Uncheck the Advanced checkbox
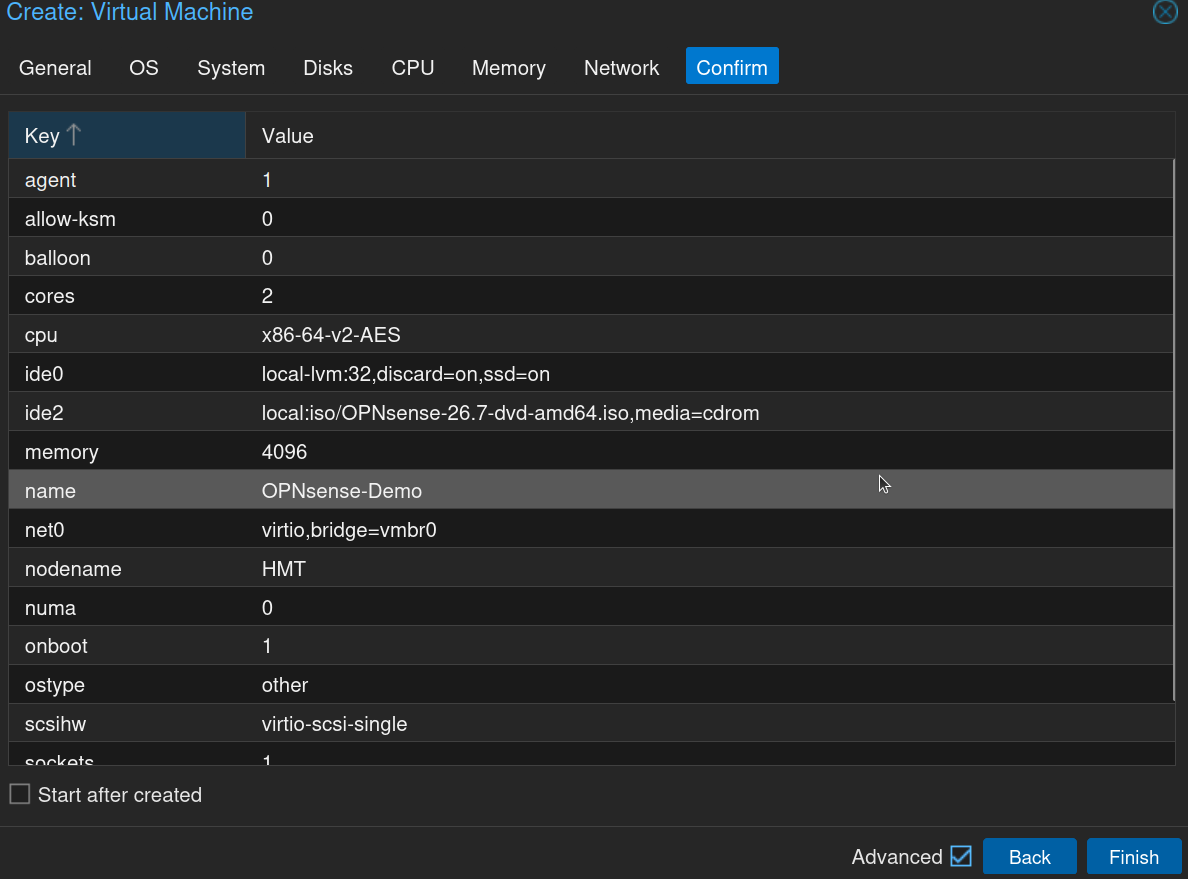The image size is (1188, 879). pyautogui.click(x=961, y=856)
